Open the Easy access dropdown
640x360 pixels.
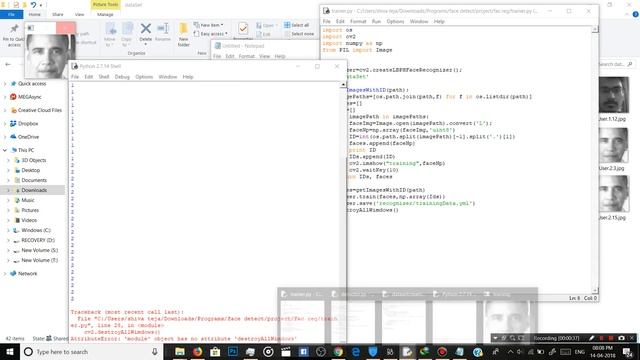(211, 34)
